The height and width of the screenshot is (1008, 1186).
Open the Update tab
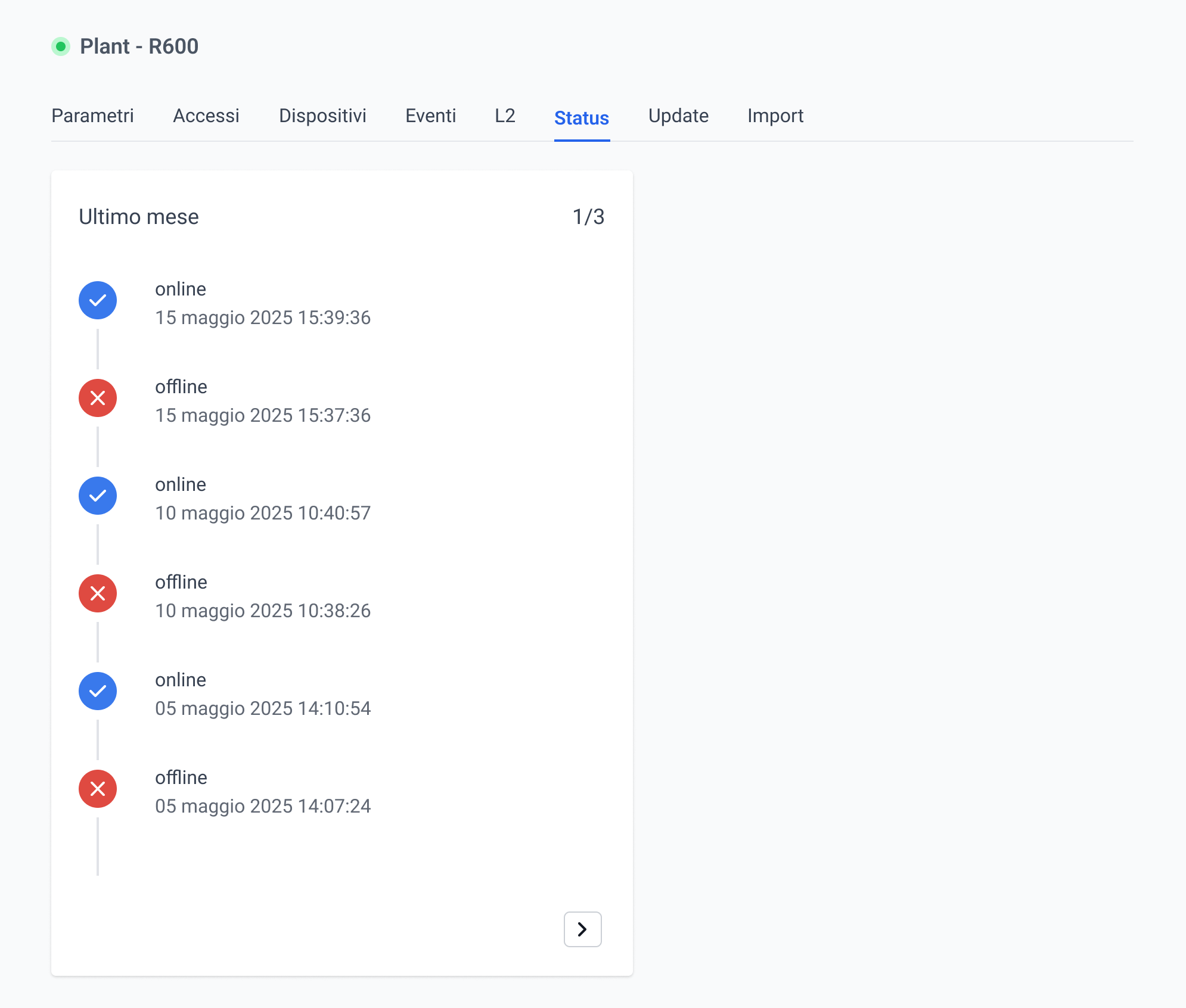678,116
